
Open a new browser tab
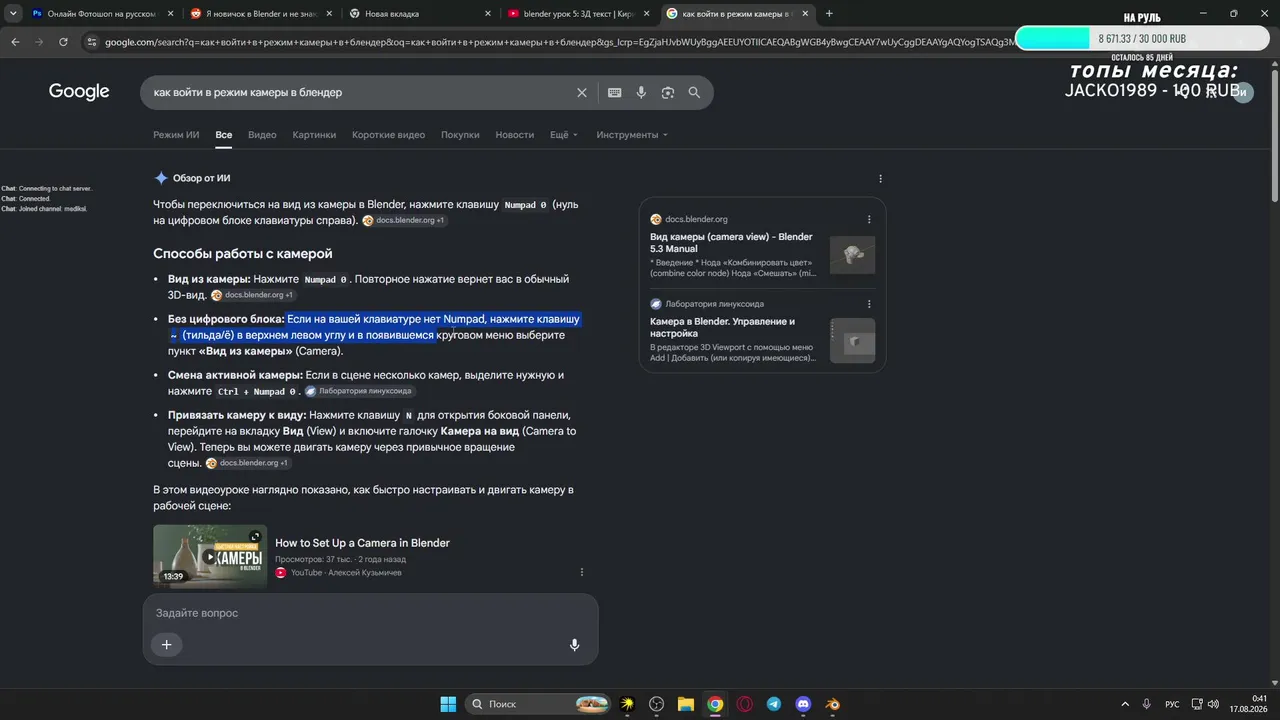click(x=829, y=14)
